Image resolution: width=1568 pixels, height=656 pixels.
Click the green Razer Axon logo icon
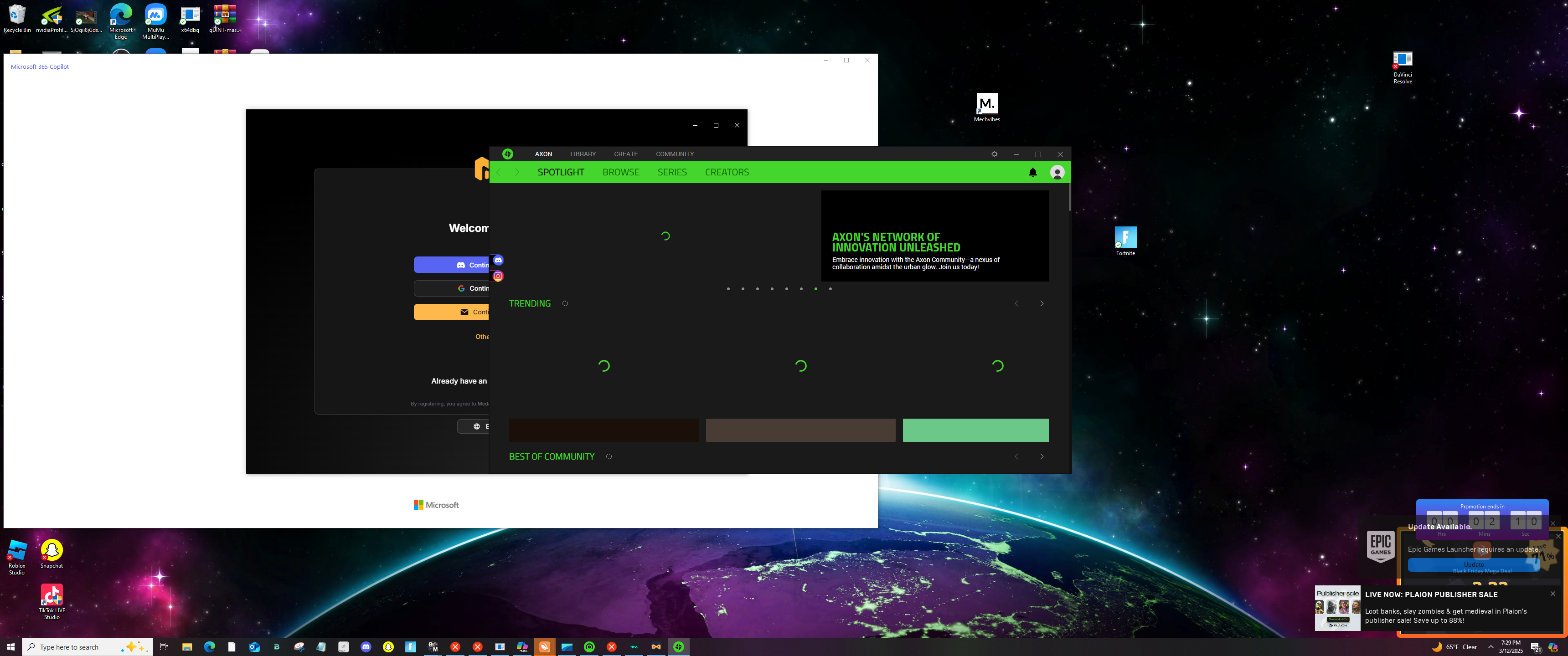pos(508,154)
